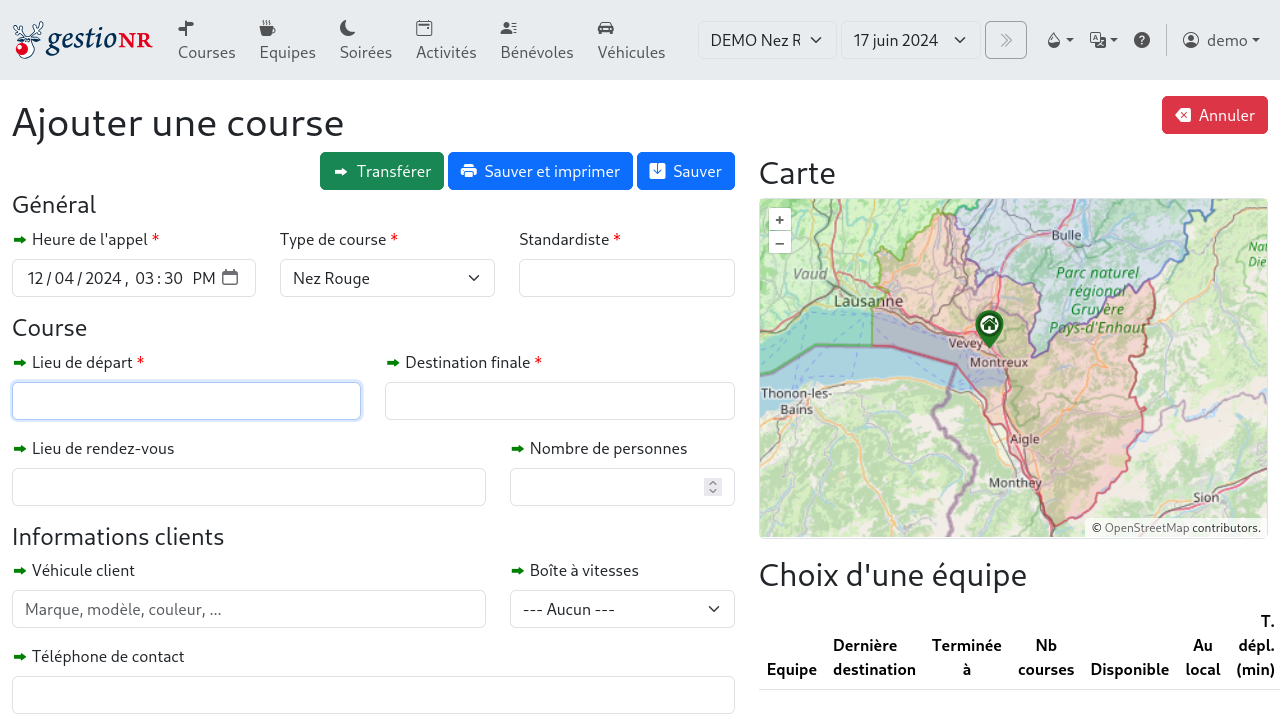The width and height of the screenshot is (1280, 720).
Task: Open the language translation menu
Action: click(1103, 40)
